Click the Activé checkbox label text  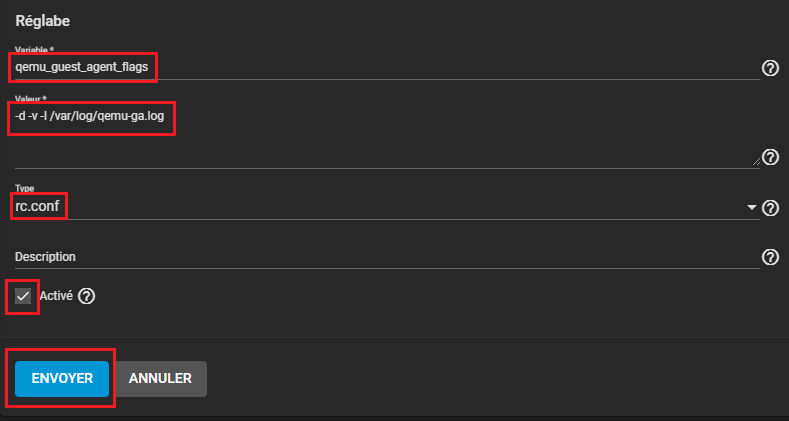pos(55,296)
